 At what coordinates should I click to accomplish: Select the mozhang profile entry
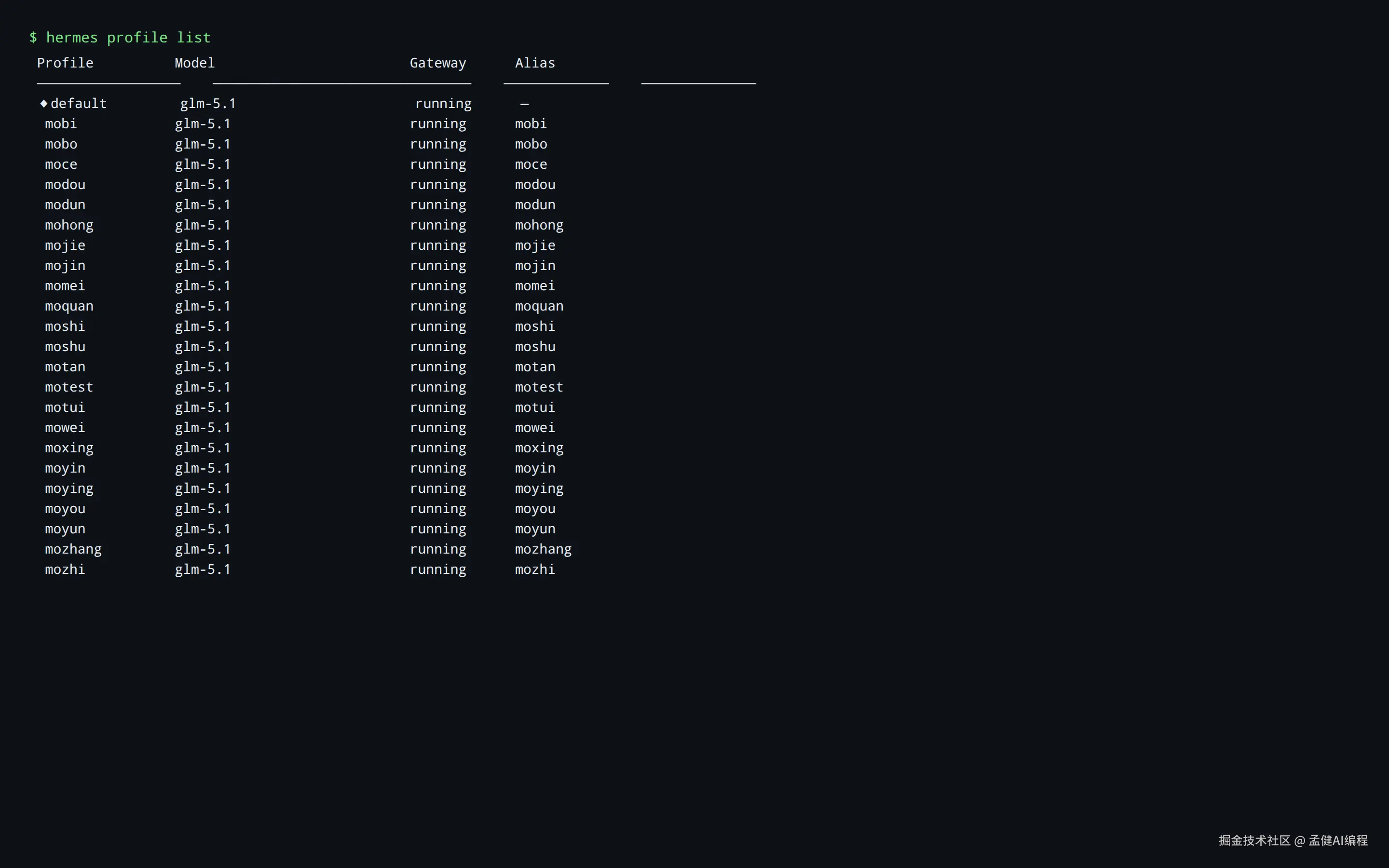click(73, 549)
